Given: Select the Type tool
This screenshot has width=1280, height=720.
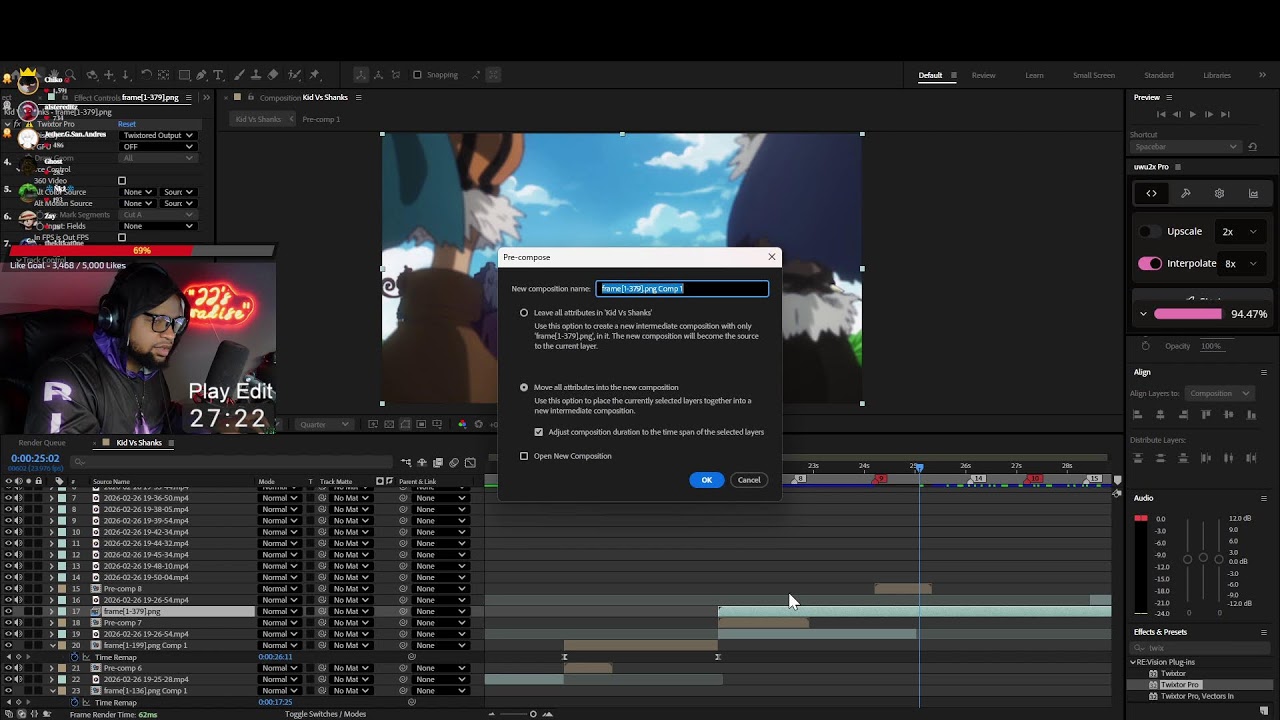Looking at the screenshot, I should click(218, 75).
